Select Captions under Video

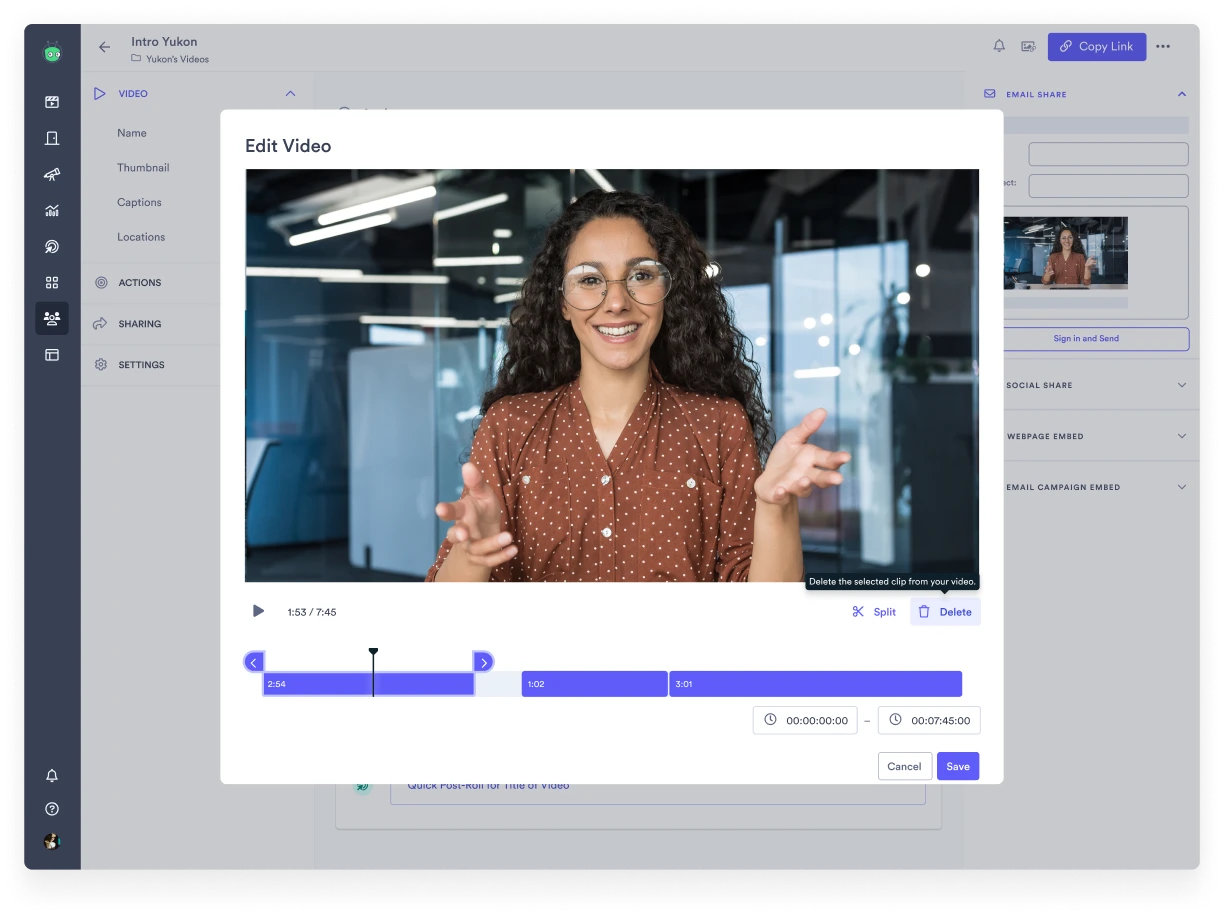click(139, 202)
